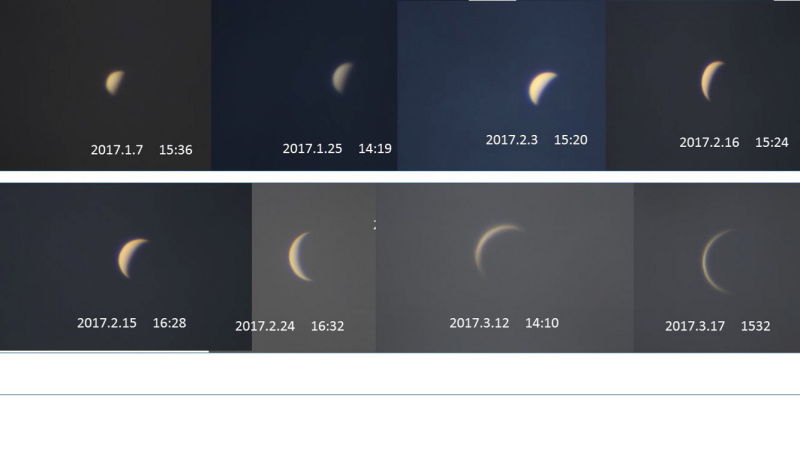Image resolution: width=800 pixels, height=450 pixels.
Task: Click the 14:19 time label
Action: 375,148
